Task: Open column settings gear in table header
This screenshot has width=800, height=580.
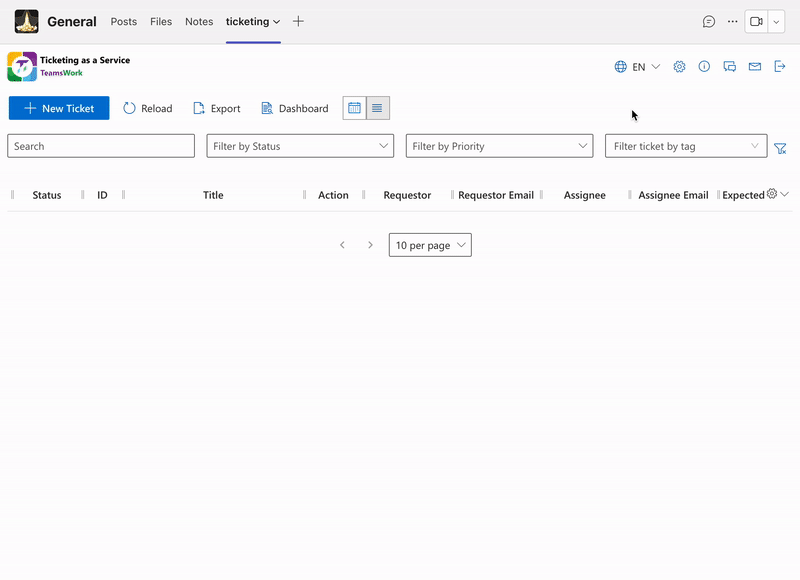Action: (x=772, y=193)
